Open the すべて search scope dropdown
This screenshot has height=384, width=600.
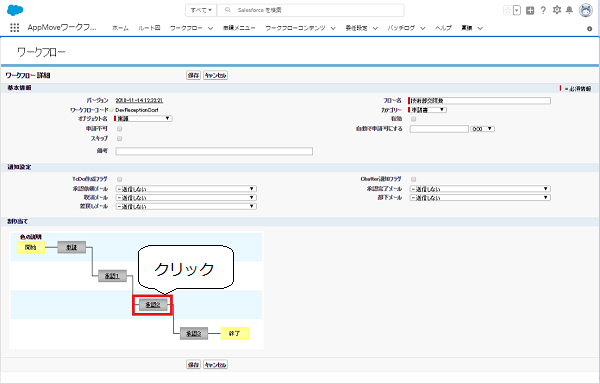[x=201, y=10]
